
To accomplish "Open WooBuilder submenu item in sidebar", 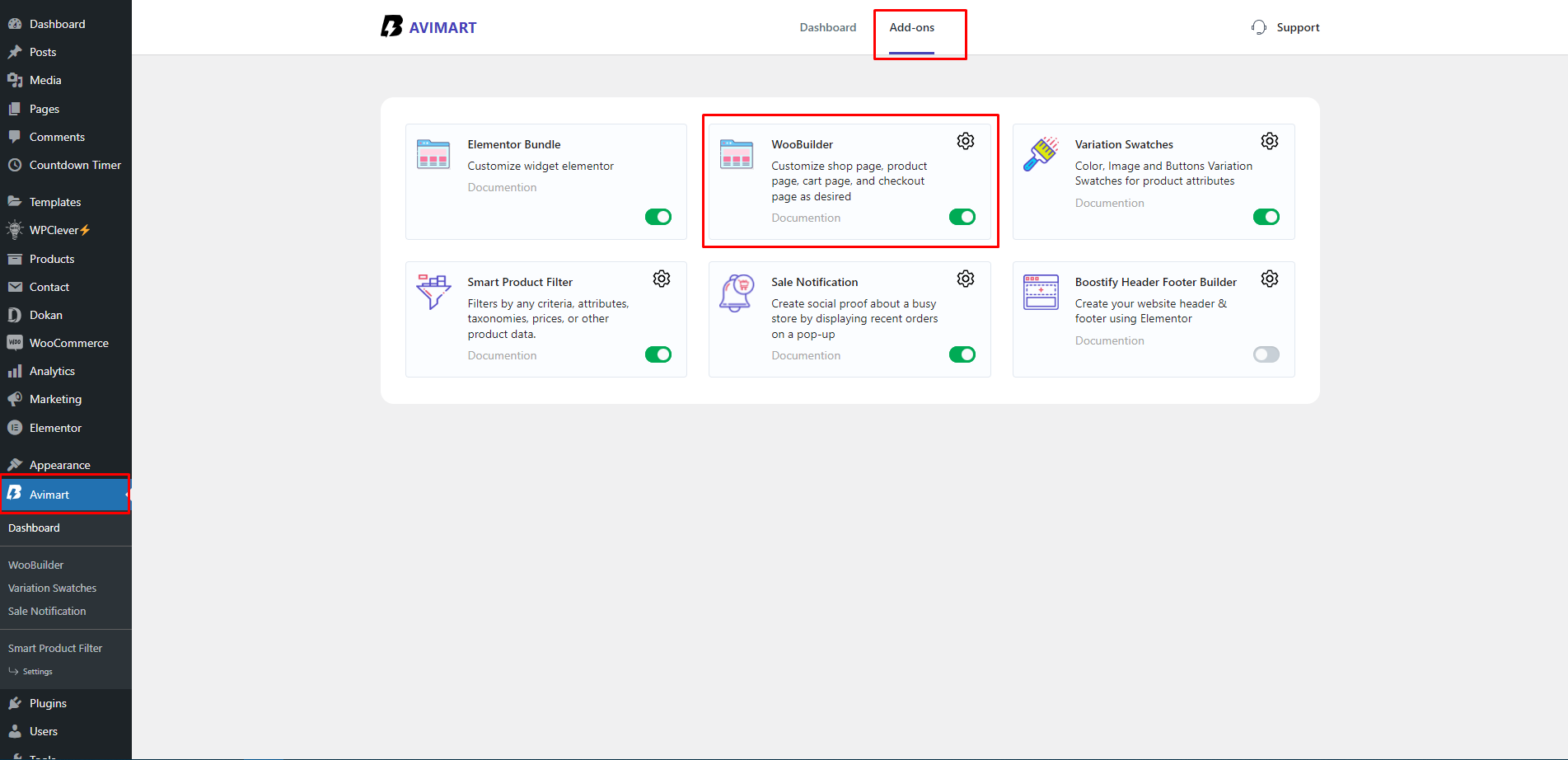I will pyautogui.click(x=35, y=565).
